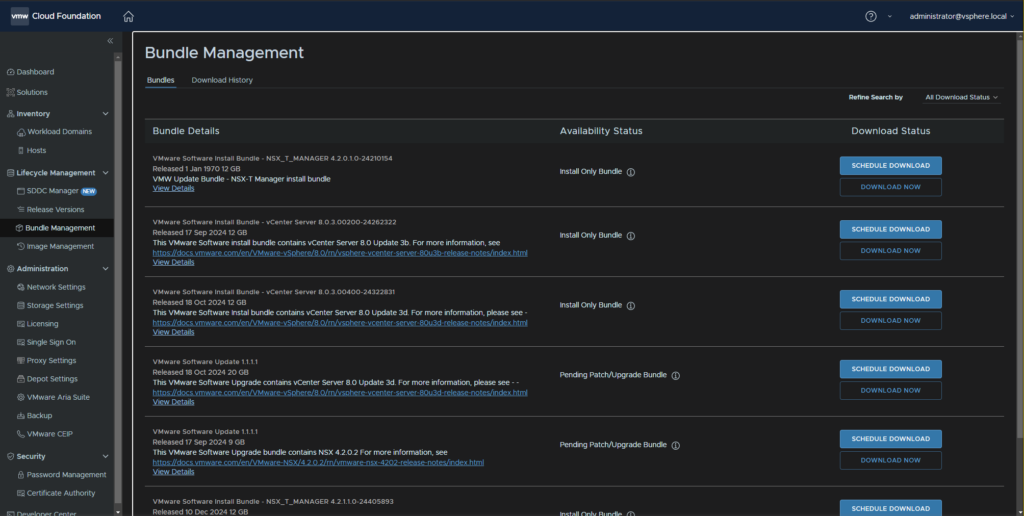
Task: Click the sidebar scroll down arrow
Action: coord(118,511)
